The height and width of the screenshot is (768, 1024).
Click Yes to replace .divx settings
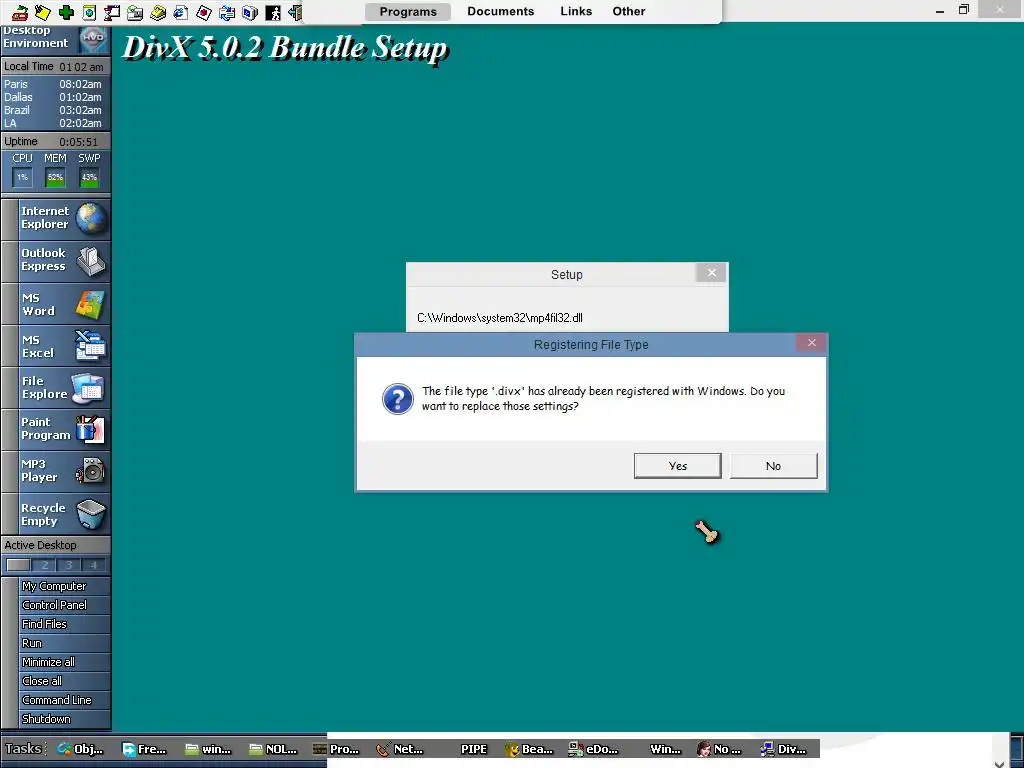point(677,466)
